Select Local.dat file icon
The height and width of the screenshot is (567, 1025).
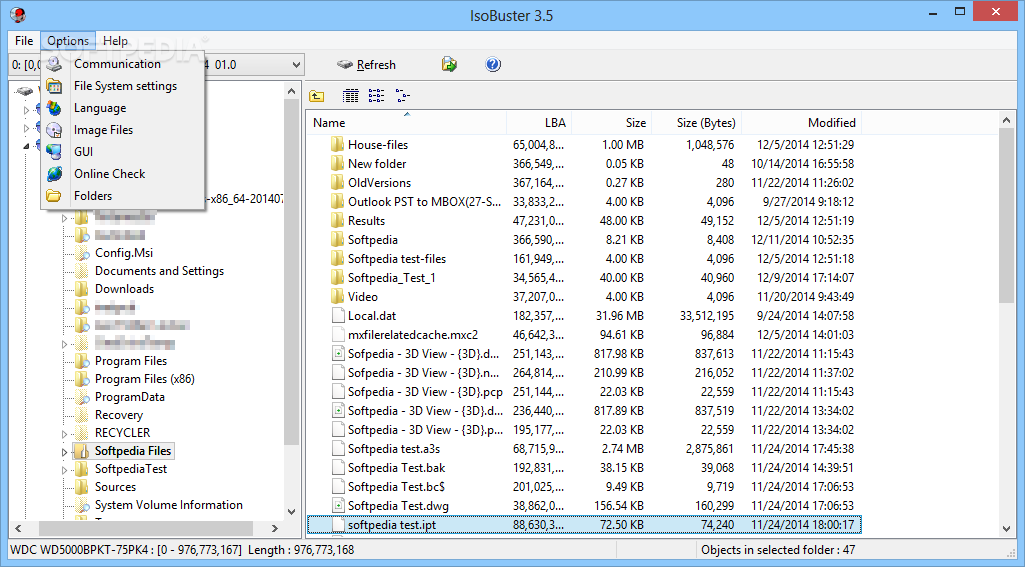(x=338, y=315)
